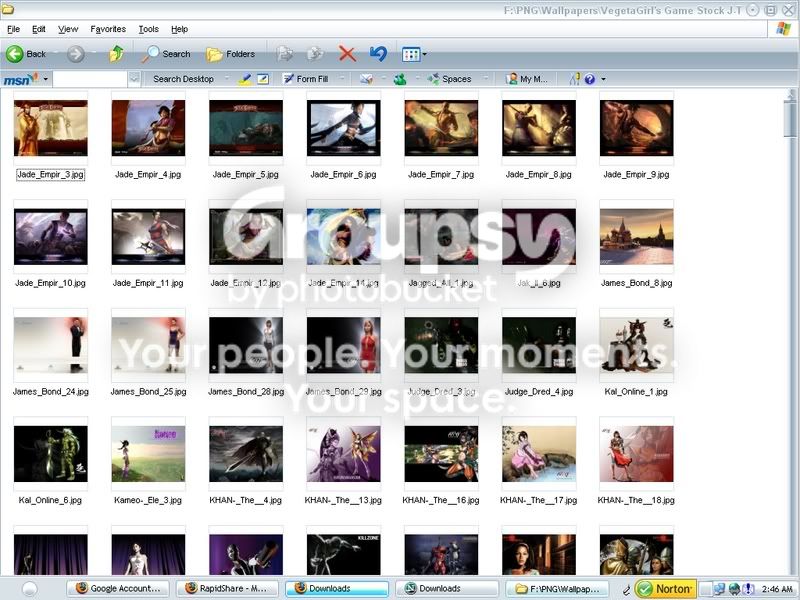Select the James_Bond_8.jpg thumbnail

tap(636, 236)
